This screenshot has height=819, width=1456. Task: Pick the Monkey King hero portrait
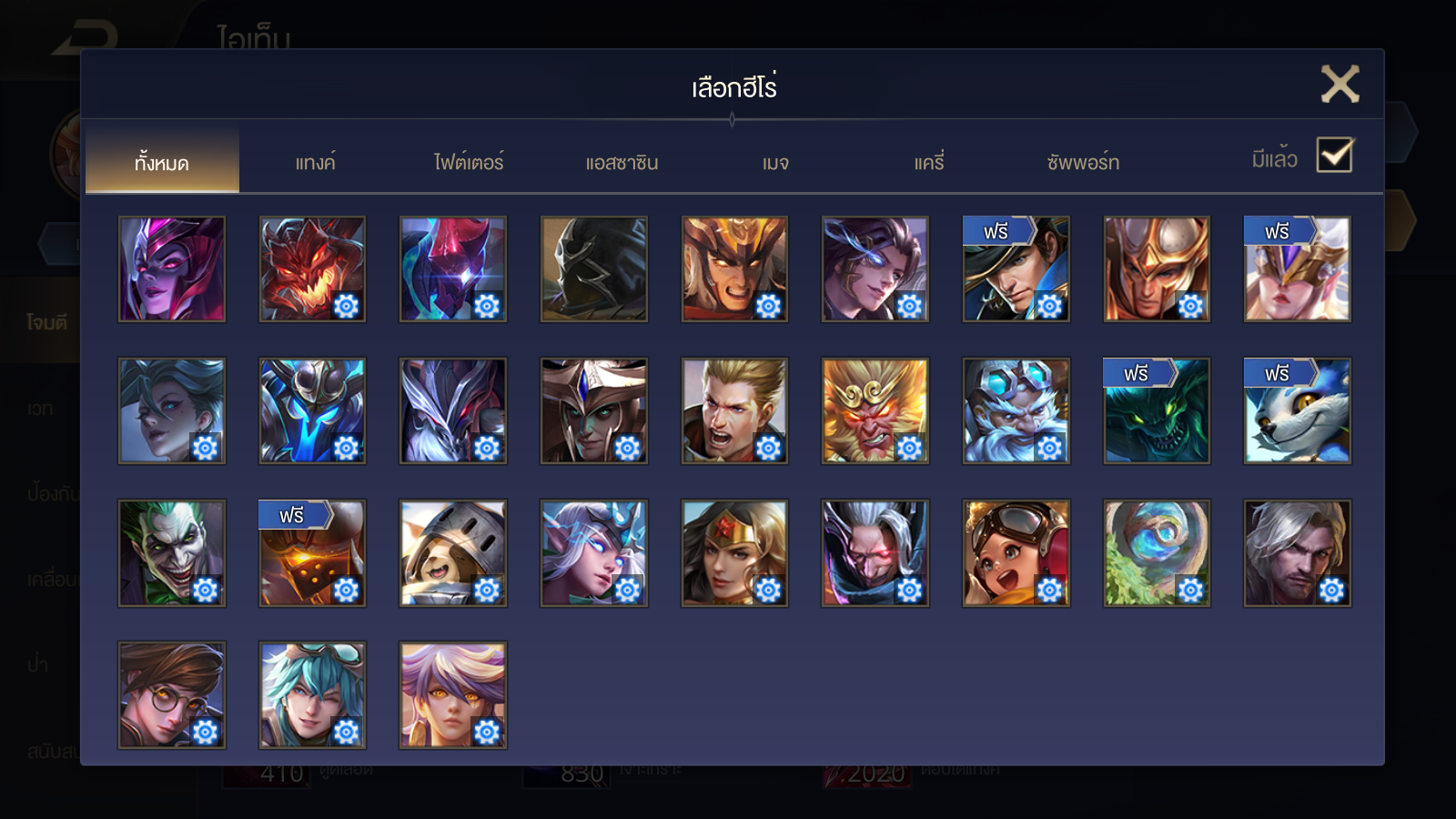[x=875, y=410]
